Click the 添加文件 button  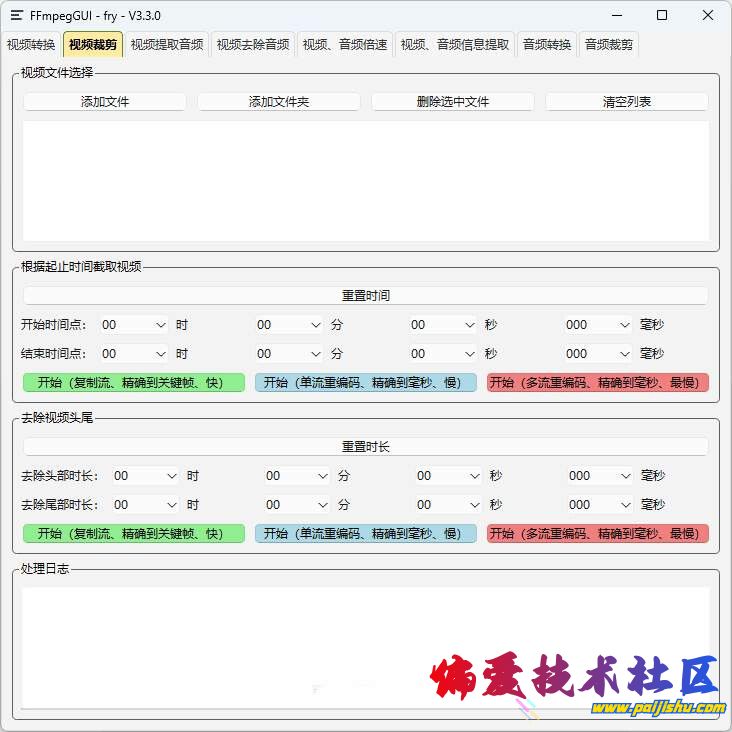click(x=105, y=102)
